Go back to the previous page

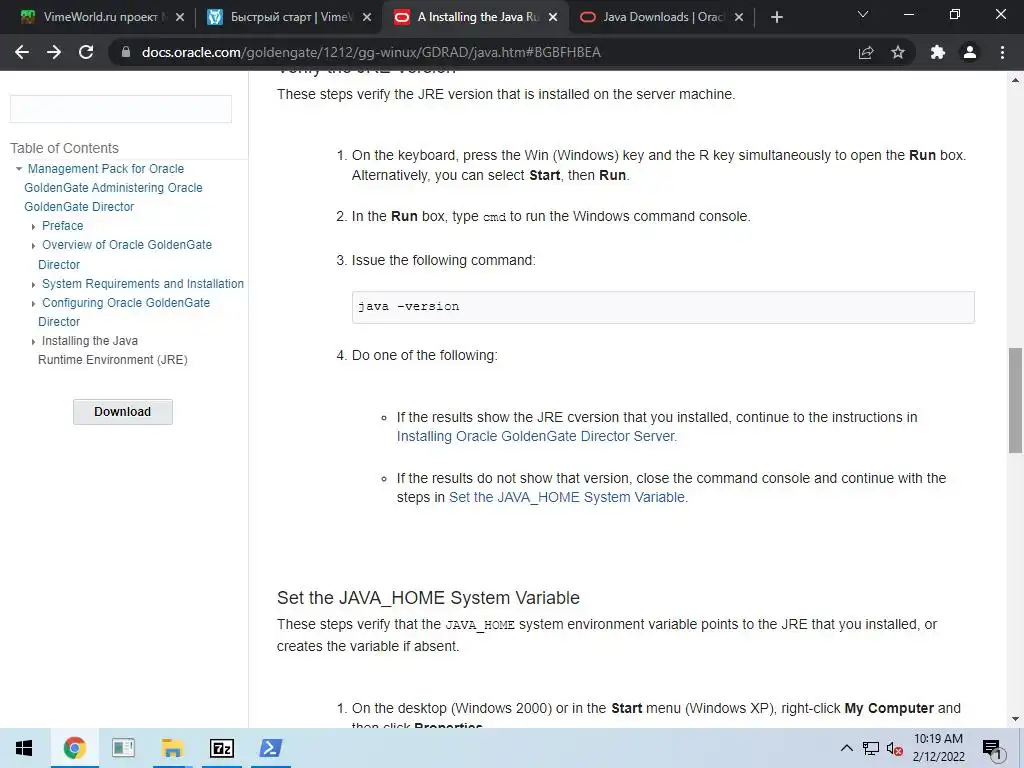pos(22,52)
